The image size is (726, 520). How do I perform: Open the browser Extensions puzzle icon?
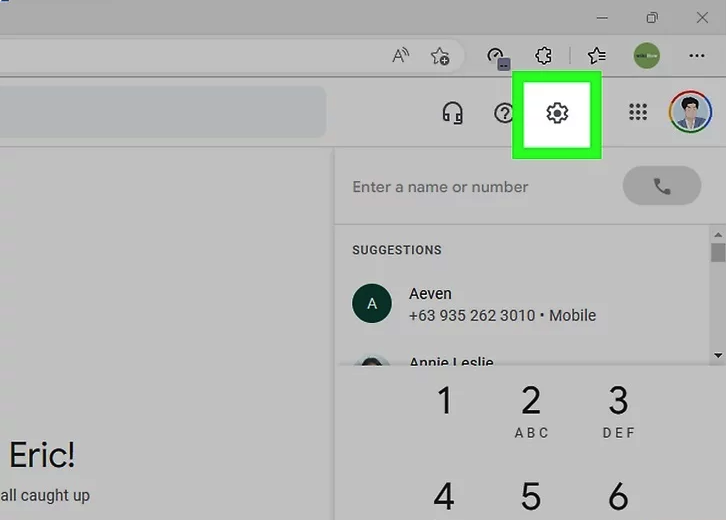pos(543,56)
